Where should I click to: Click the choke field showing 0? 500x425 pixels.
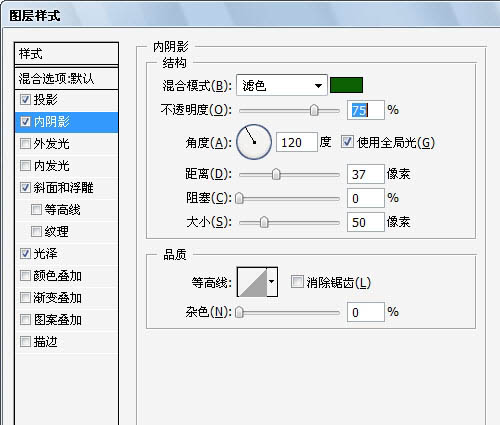[x=366, y=198]
